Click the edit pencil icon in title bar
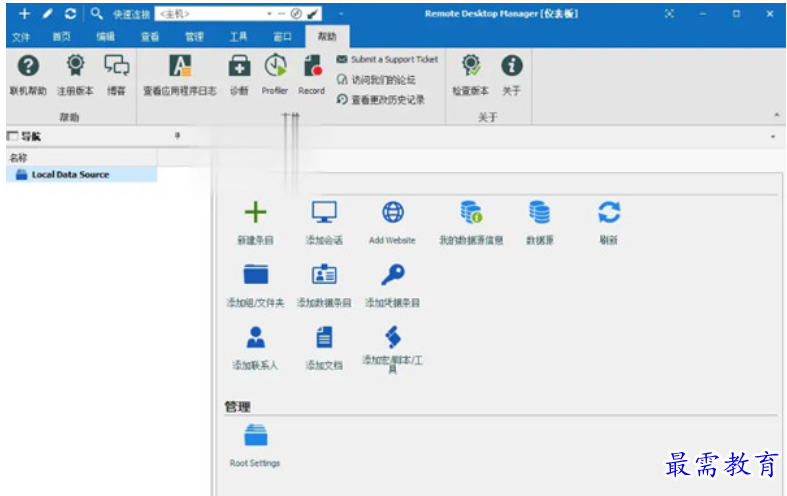This screenshot has height=496, width=787. [48, 14]
